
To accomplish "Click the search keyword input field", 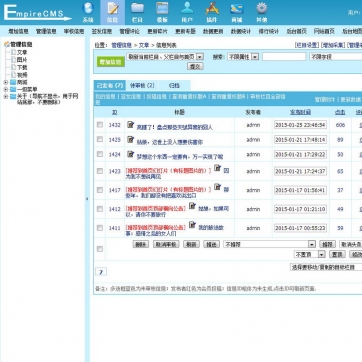I will tap(284, 57).
